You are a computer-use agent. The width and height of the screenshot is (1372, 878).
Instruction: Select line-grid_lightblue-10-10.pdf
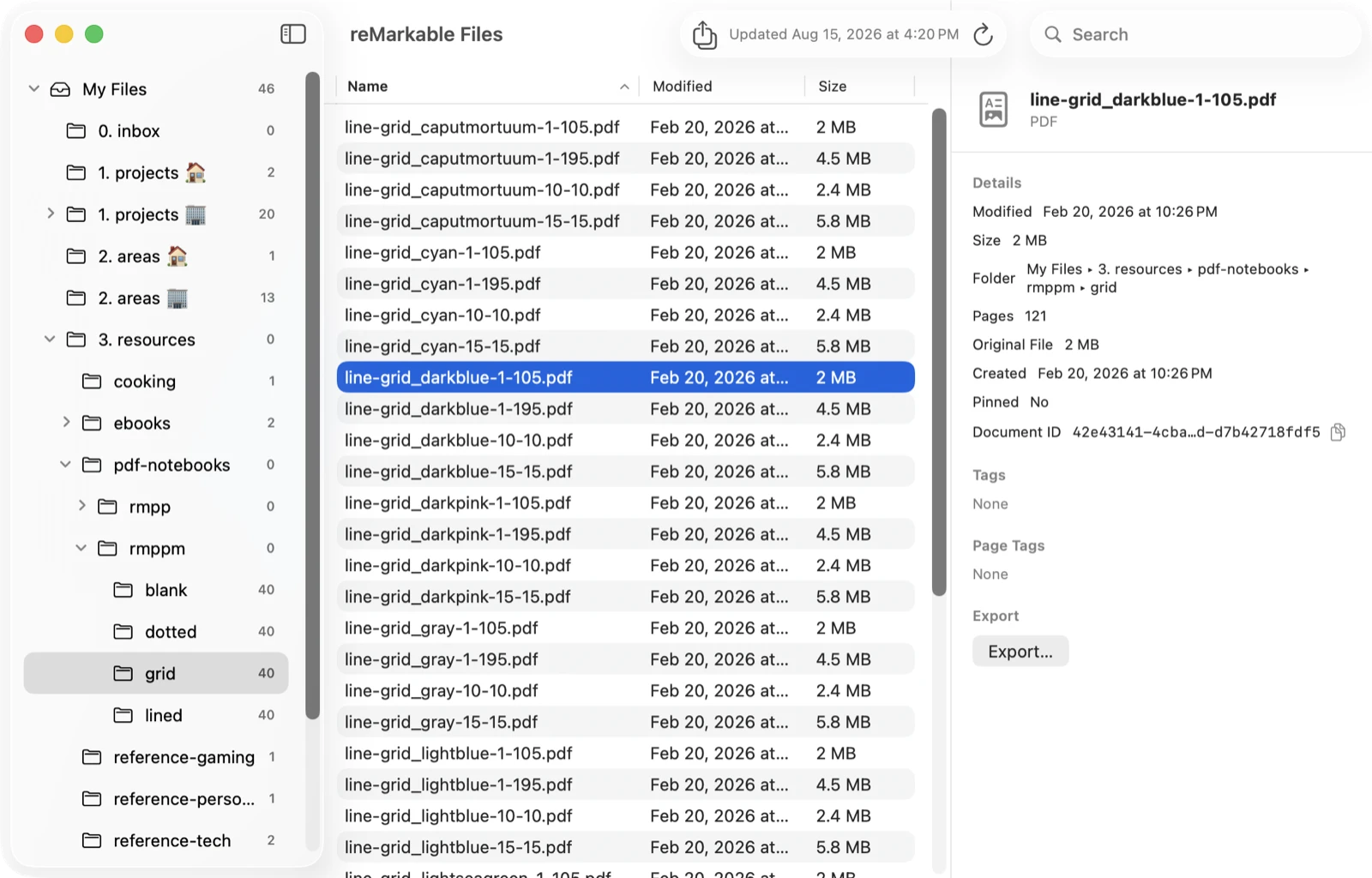coord(626,815)
